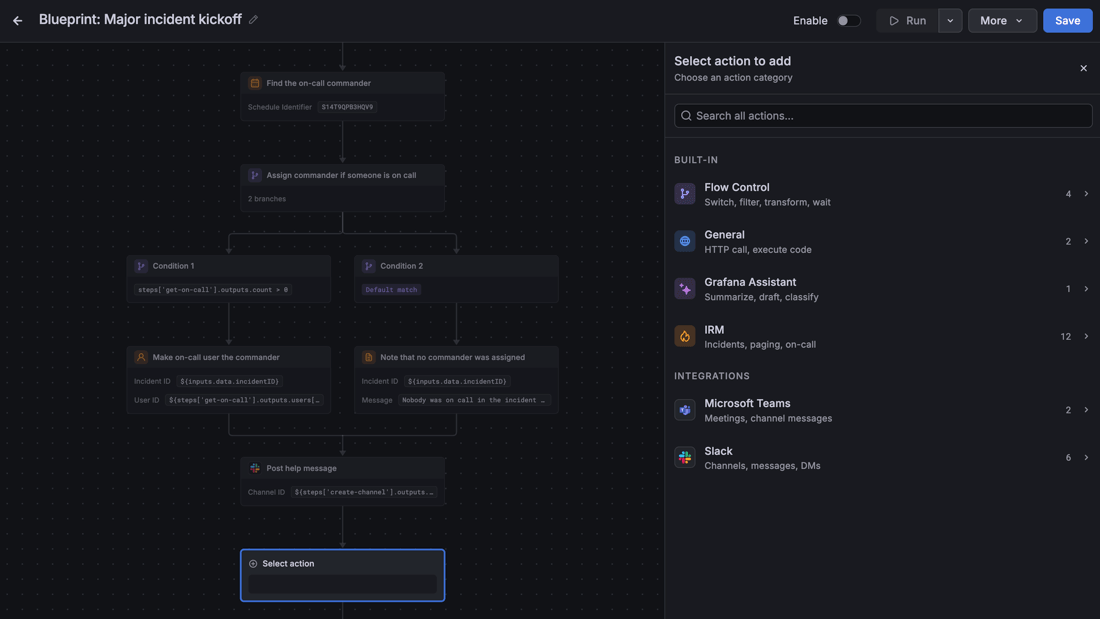Click the IRM flame icon
The image size is (1100, 619).
pyautogui.click(x=685, y=336)
